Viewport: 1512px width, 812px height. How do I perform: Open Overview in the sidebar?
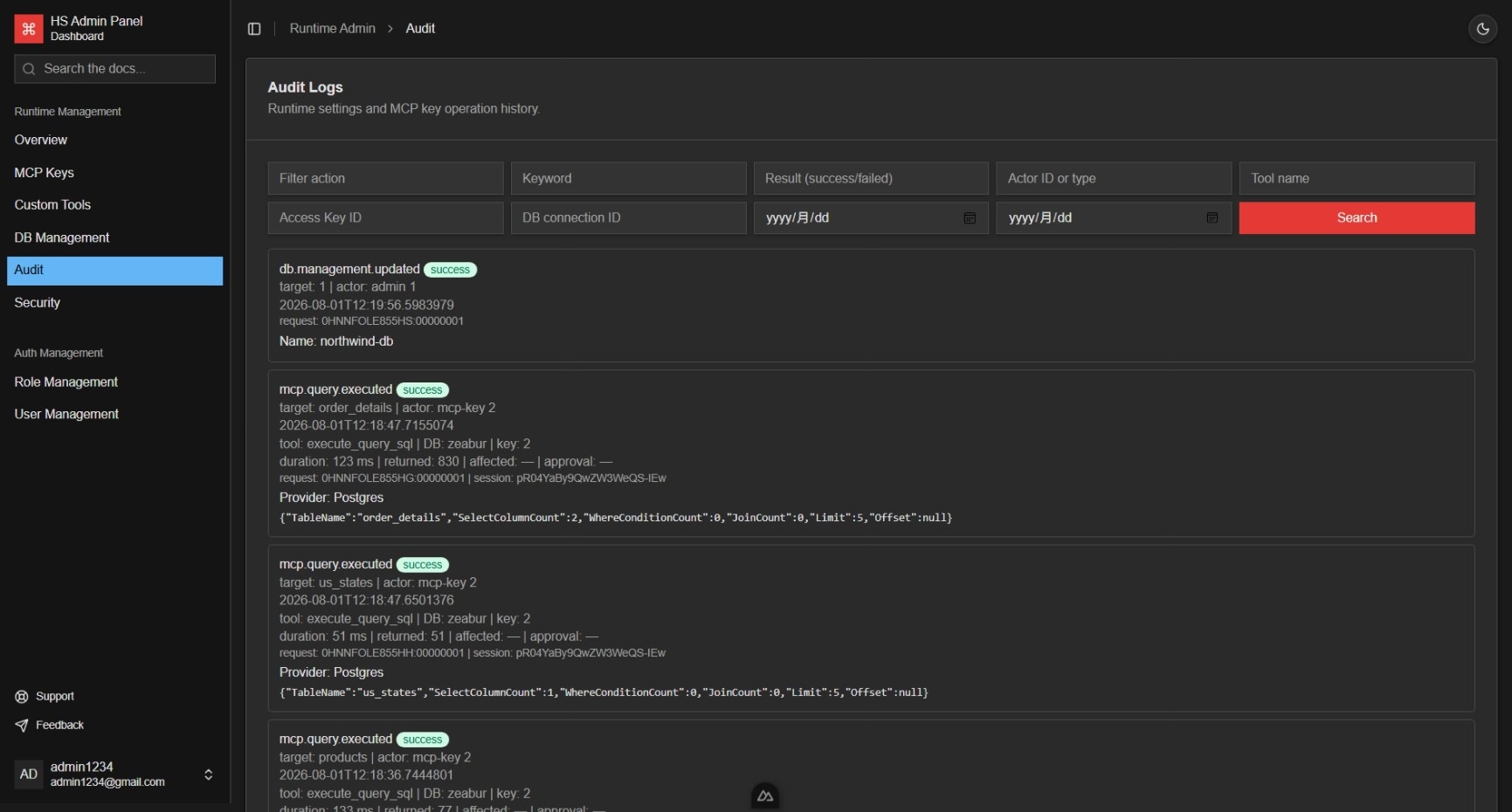pos(114,140)
